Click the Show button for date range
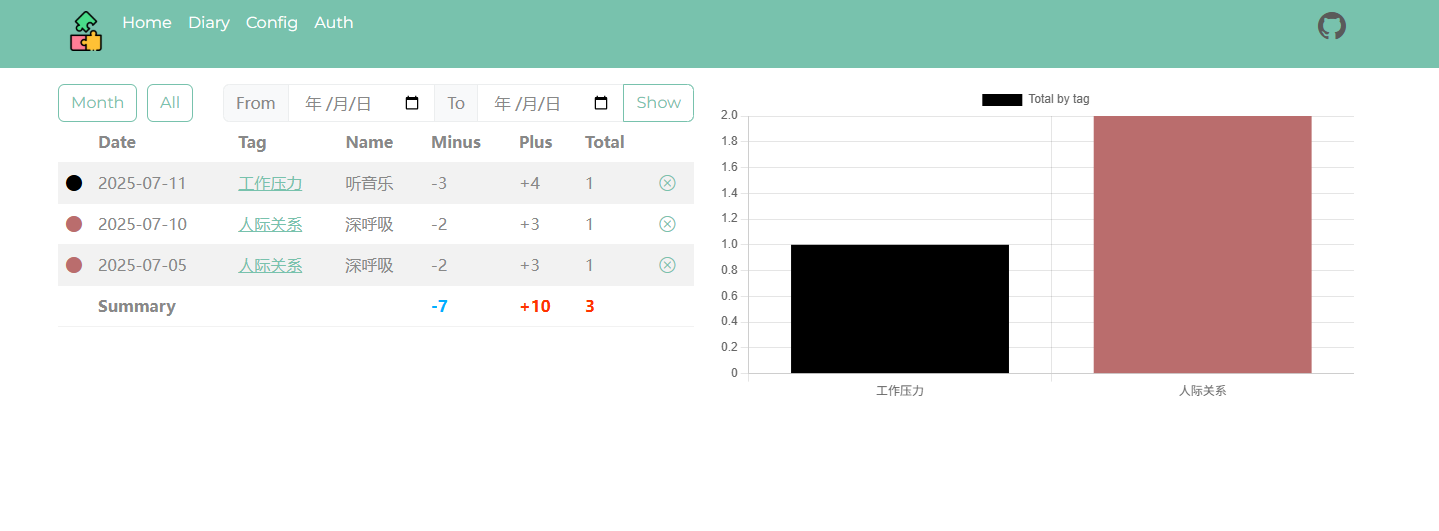 tap(658, 103)
